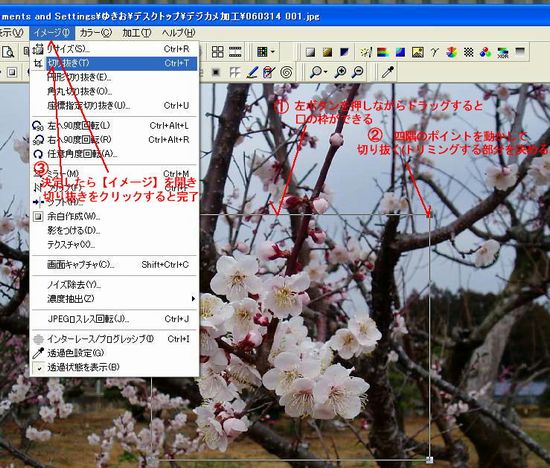Open the カラー(C) menu

95,33
